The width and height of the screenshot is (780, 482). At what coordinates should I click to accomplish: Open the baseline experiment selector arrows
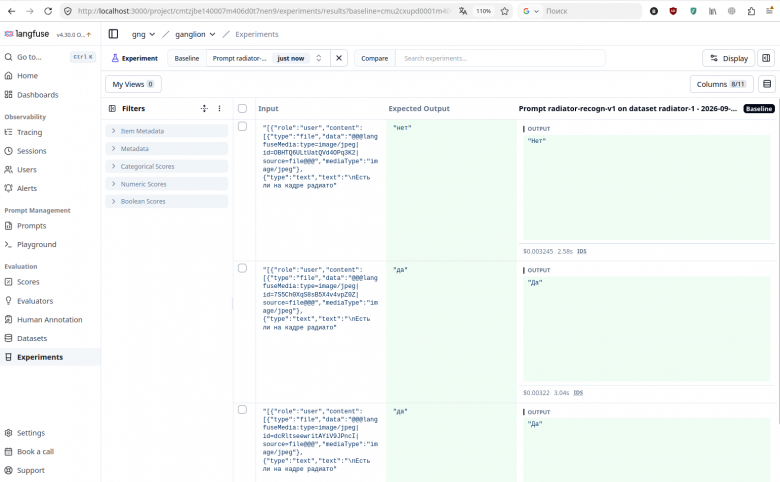(x=319, y=58)
